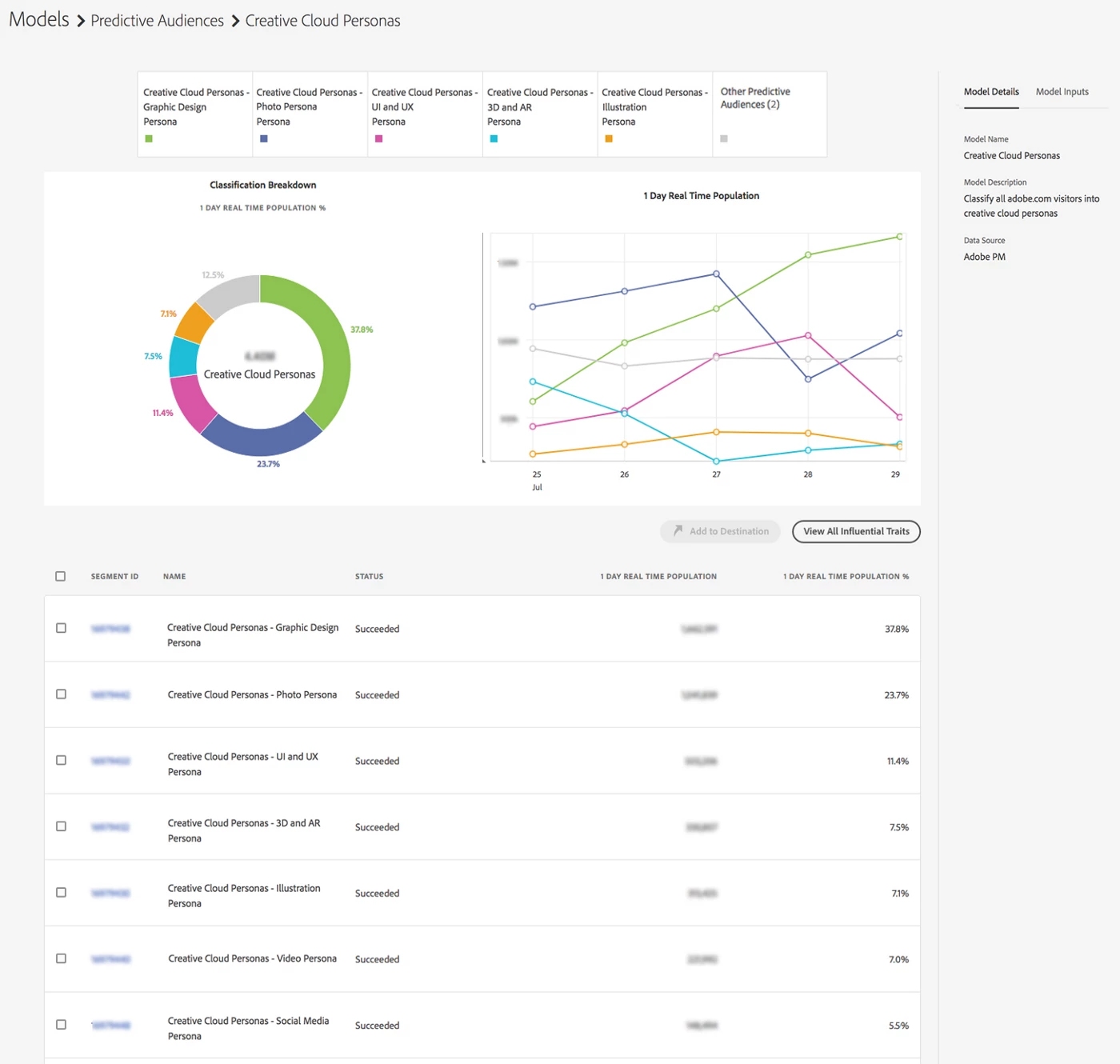Toggle the select-all checkbox in the table header
Viewport: 1120px width, 1064px height.
[61, 576]
